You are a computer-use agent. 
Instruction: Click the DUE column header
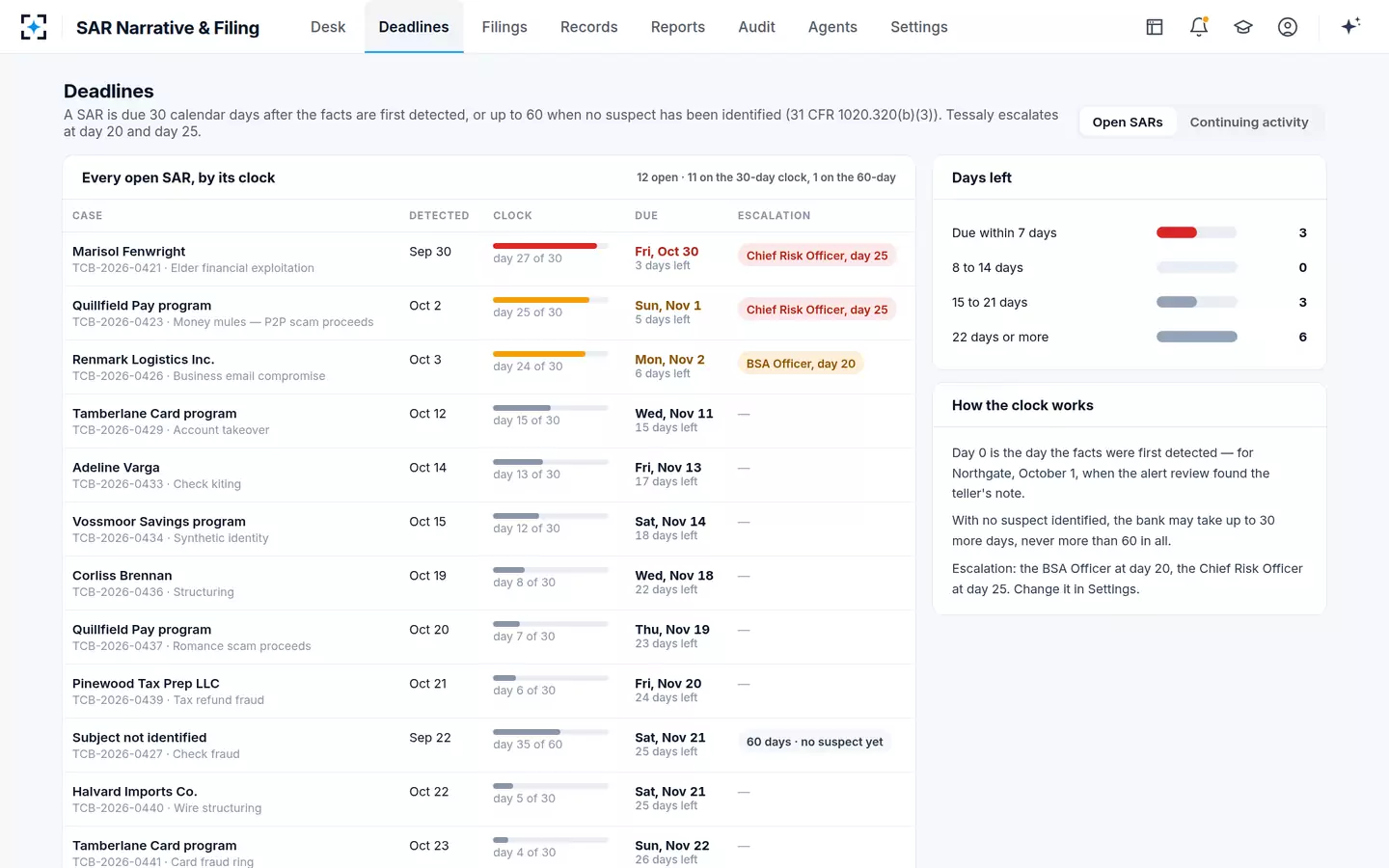point(646,216)
